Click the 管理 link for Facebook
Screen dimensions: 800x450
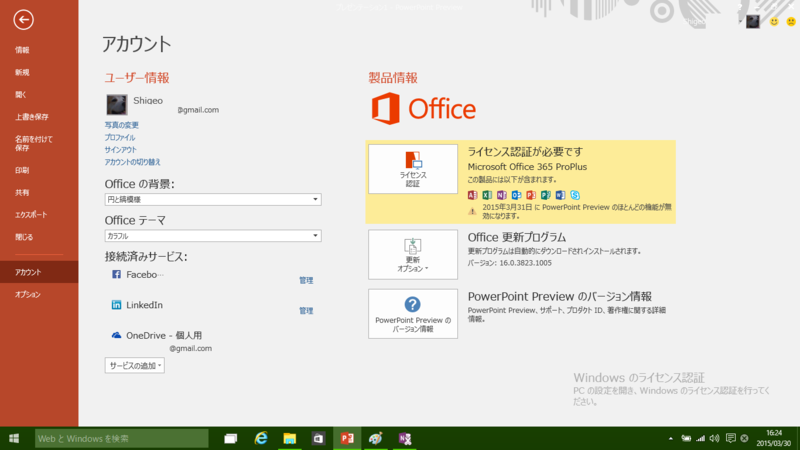pos(306,280)
